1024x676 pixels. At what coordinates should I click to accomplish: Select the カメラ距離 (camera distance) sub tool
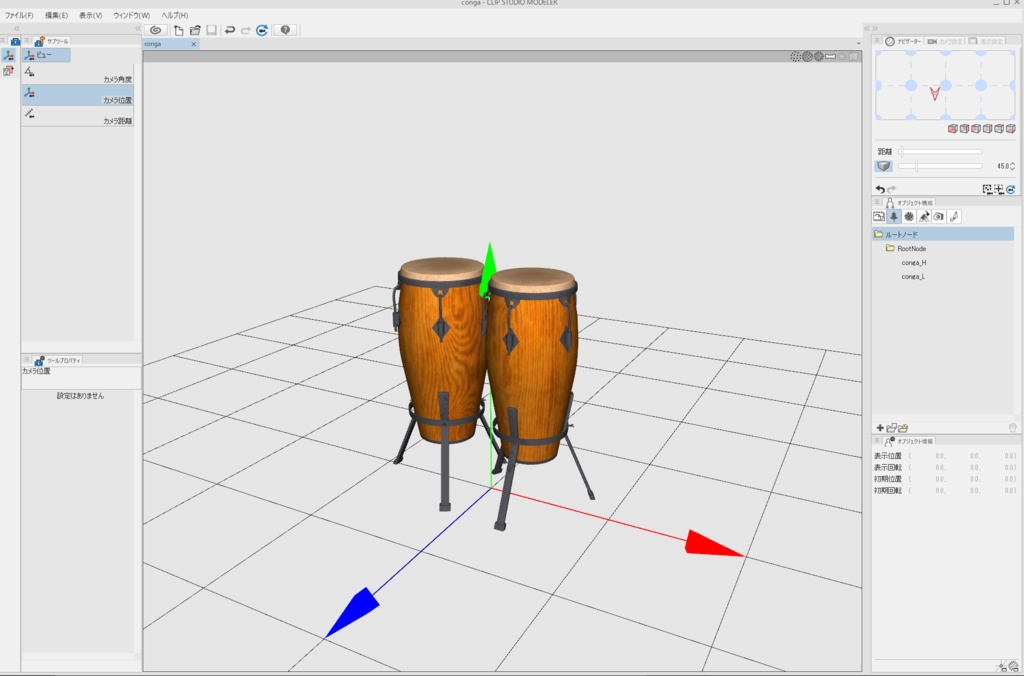(78, 116)
